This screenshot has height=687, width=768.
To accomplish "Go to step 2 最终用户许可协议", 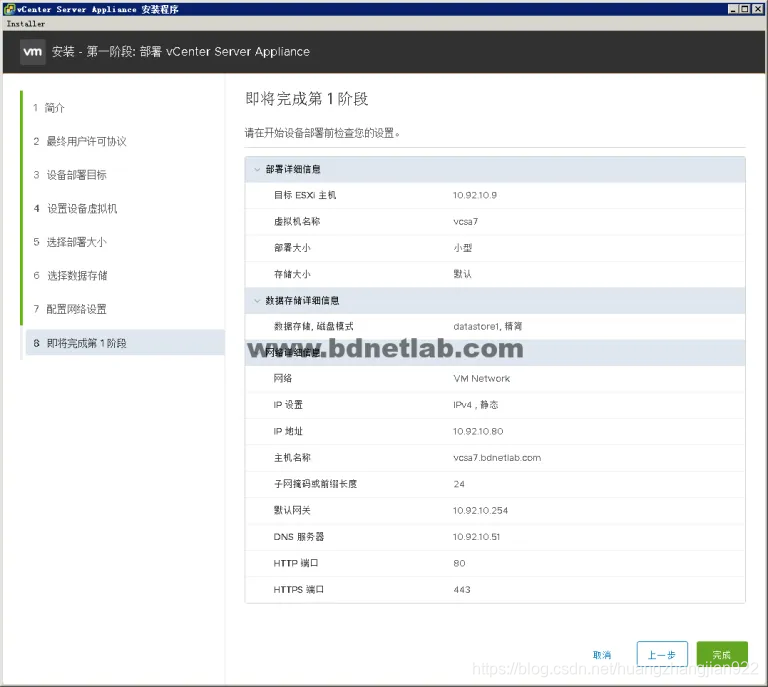I will 80,142.
